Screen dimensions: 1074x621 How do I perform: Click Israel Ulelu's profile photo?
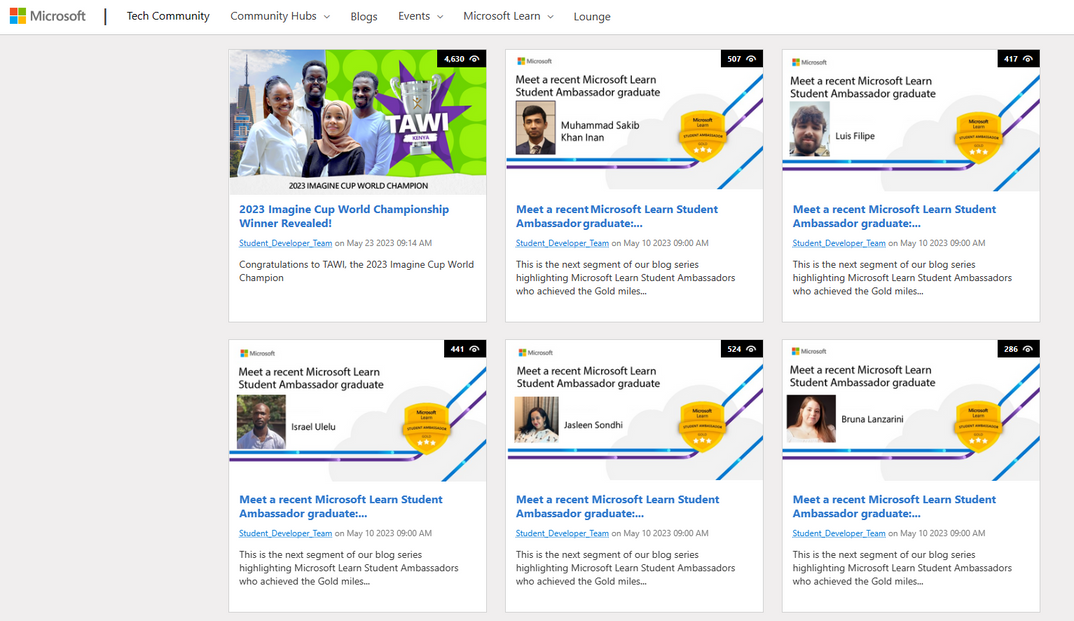click(261, 422)
